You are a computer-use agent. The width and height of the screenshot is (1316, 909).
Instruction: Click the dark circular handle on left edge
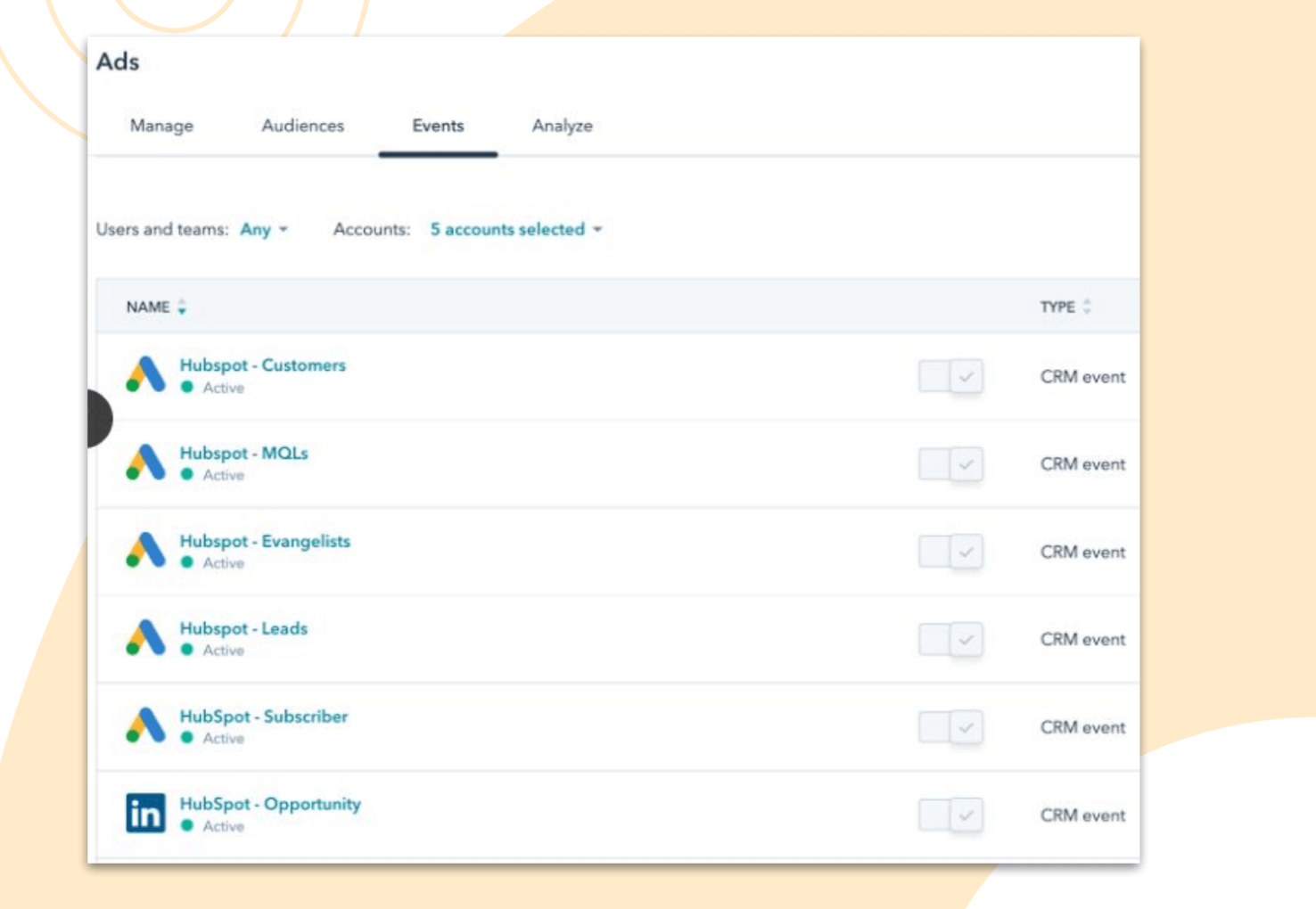[x=99, y=418]
